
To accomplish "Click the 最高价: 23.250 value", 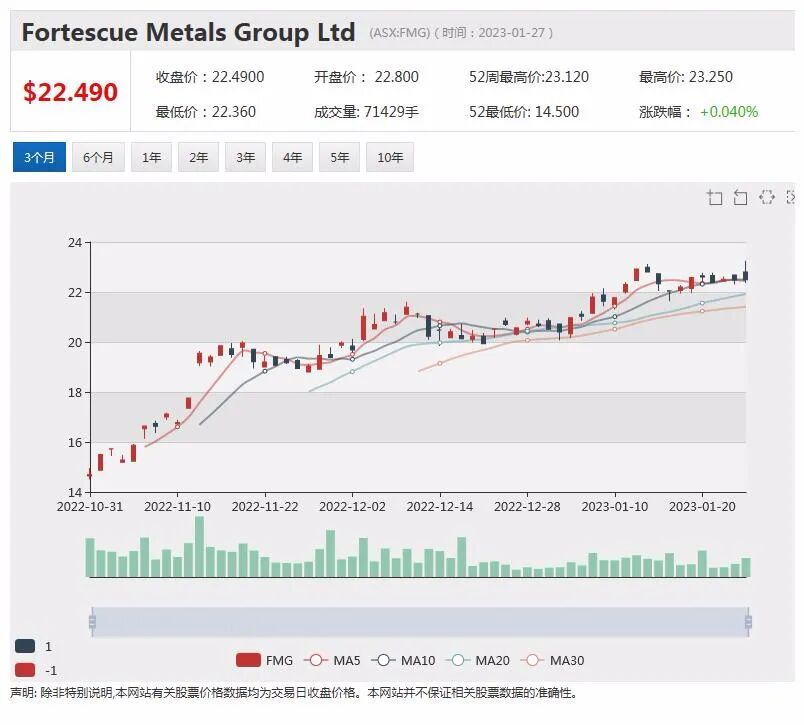I will (x=686, y=77).
